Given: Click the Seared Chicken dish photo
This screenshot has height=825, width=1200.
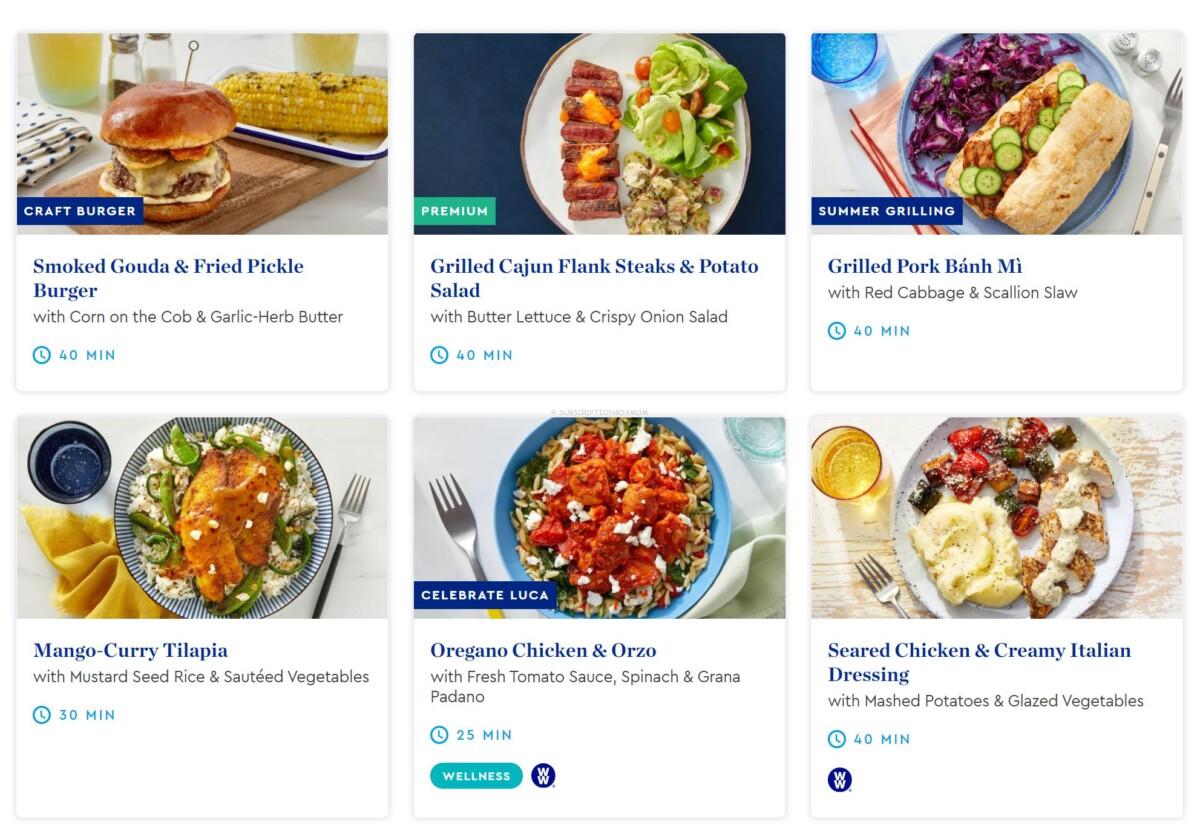Looking at the screenshot, I should [1000, 517].
